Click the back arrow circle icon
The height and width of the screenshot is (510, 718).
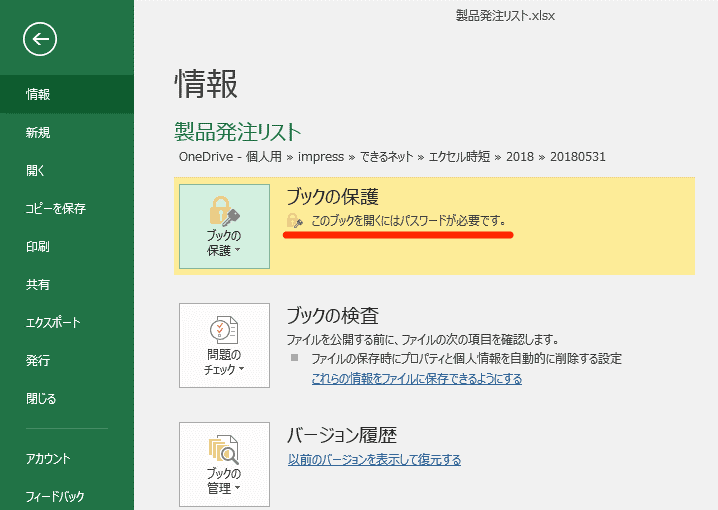(40, 39)
